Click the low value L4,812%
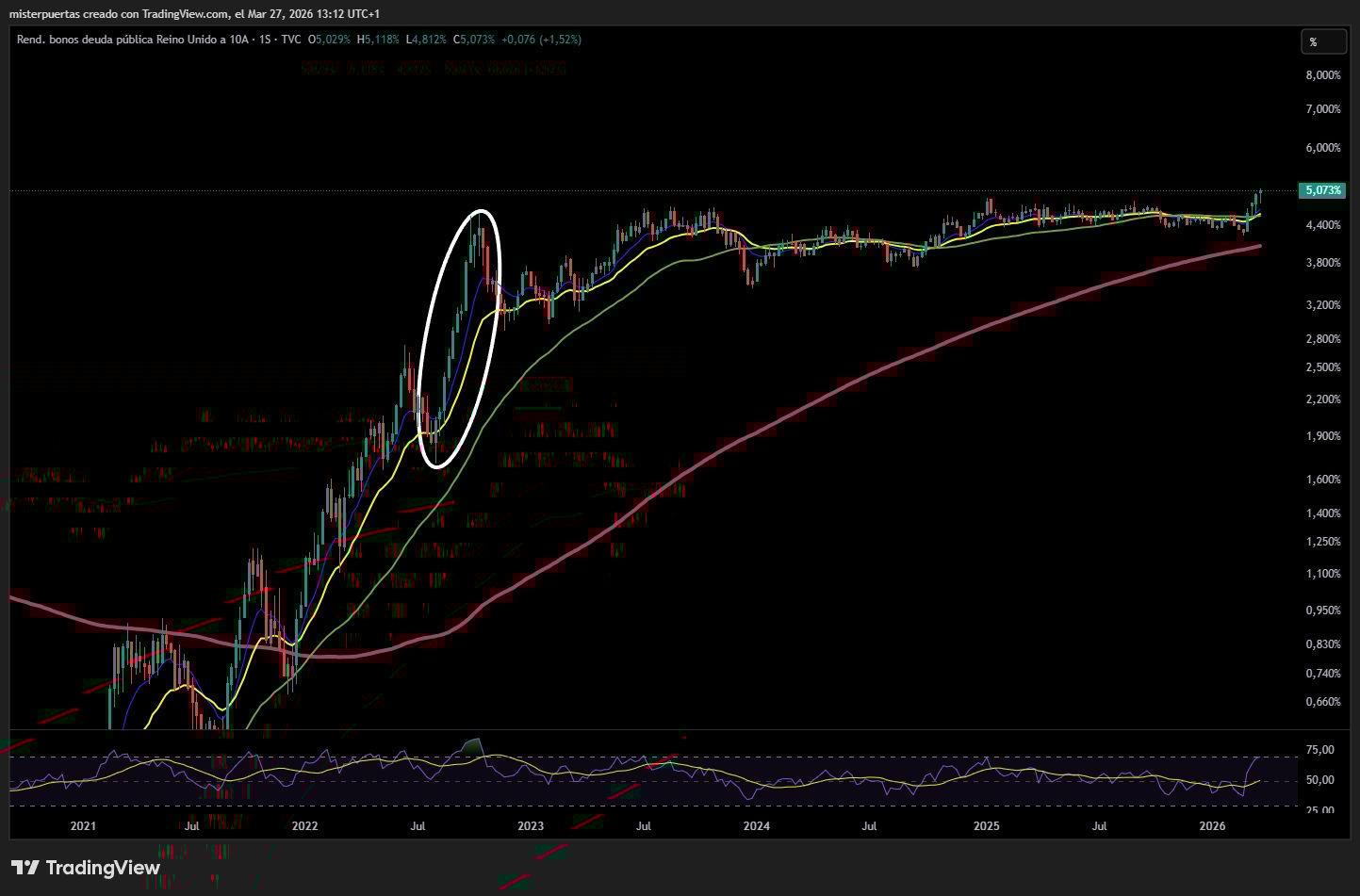 [x=426, y=40]
